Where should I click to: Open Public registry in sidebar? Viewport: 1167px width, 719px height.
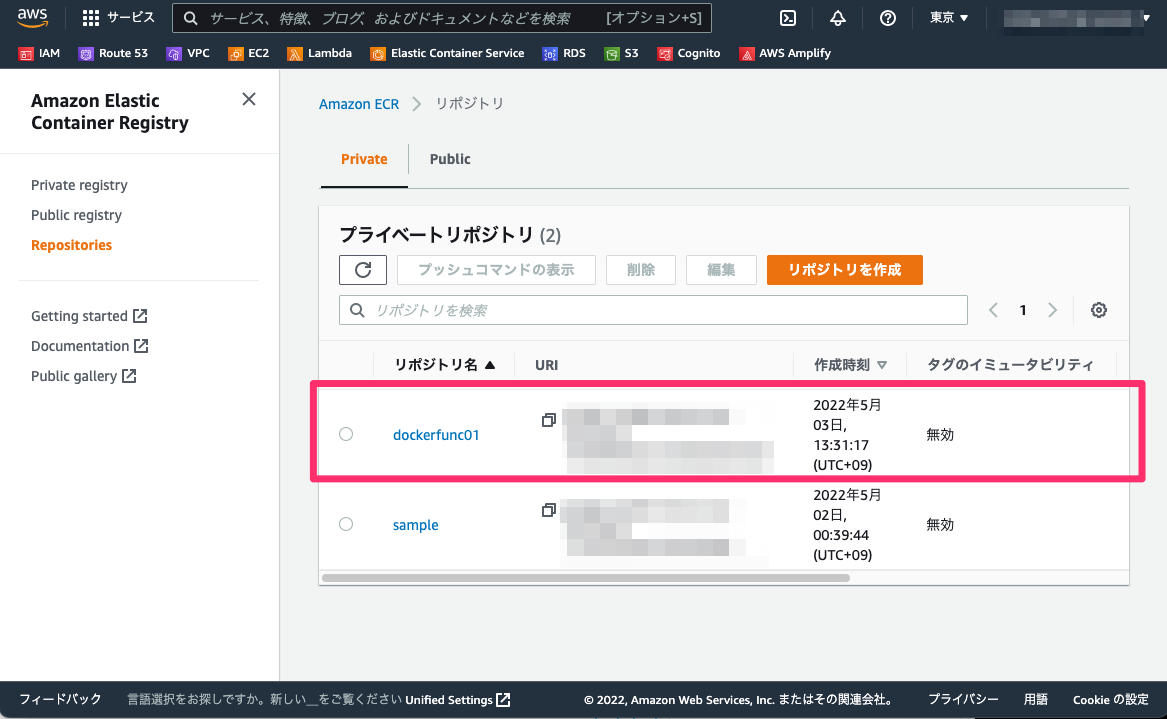[x=76, y=215]
